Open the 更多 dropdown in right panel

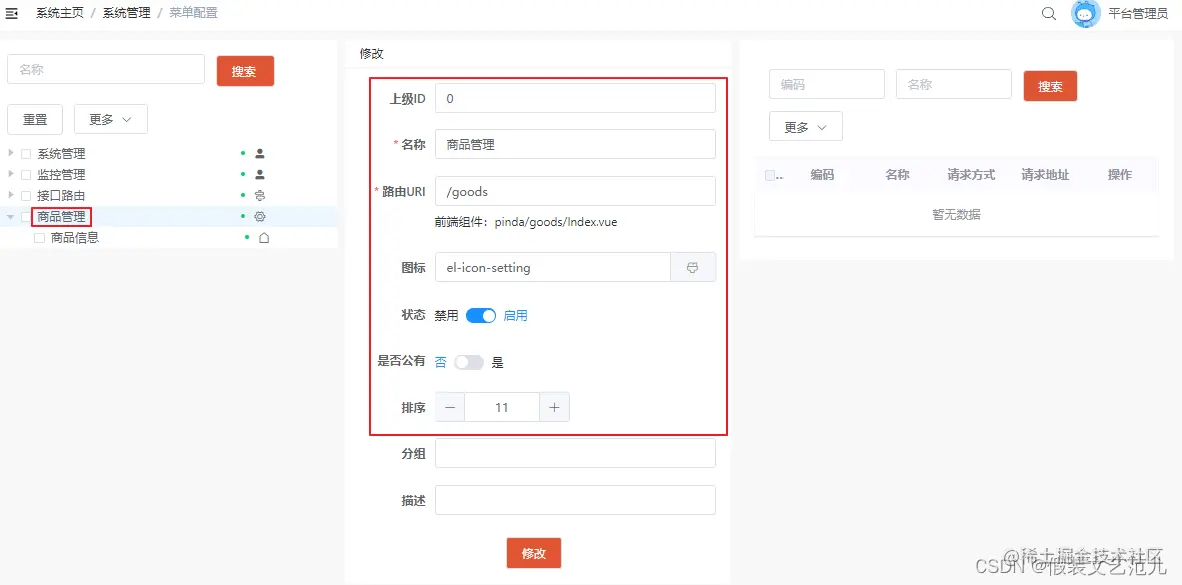(x=805, y=125)
